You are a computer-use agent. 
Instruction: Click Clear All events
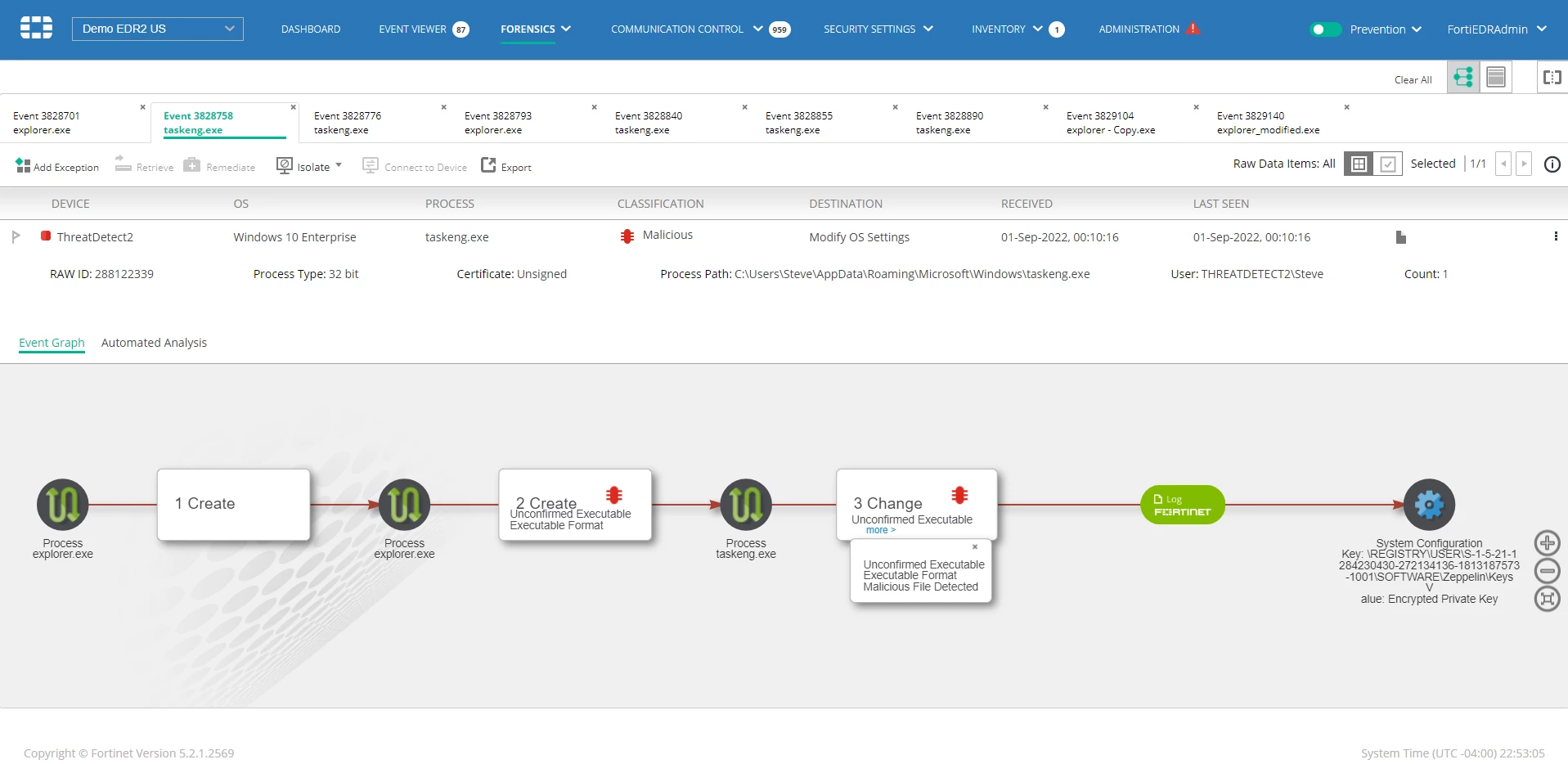click(x=1413, y=79)
